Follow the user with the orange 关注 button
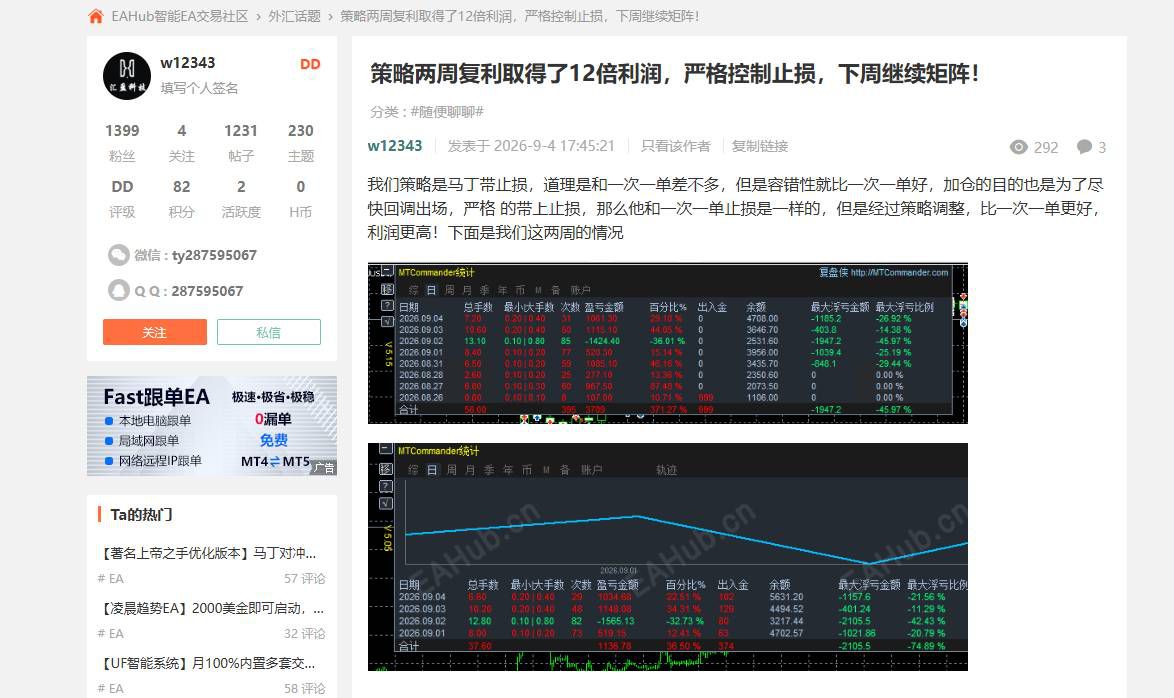This screenshot has height=698, width=1174. (x=155, y=333)
